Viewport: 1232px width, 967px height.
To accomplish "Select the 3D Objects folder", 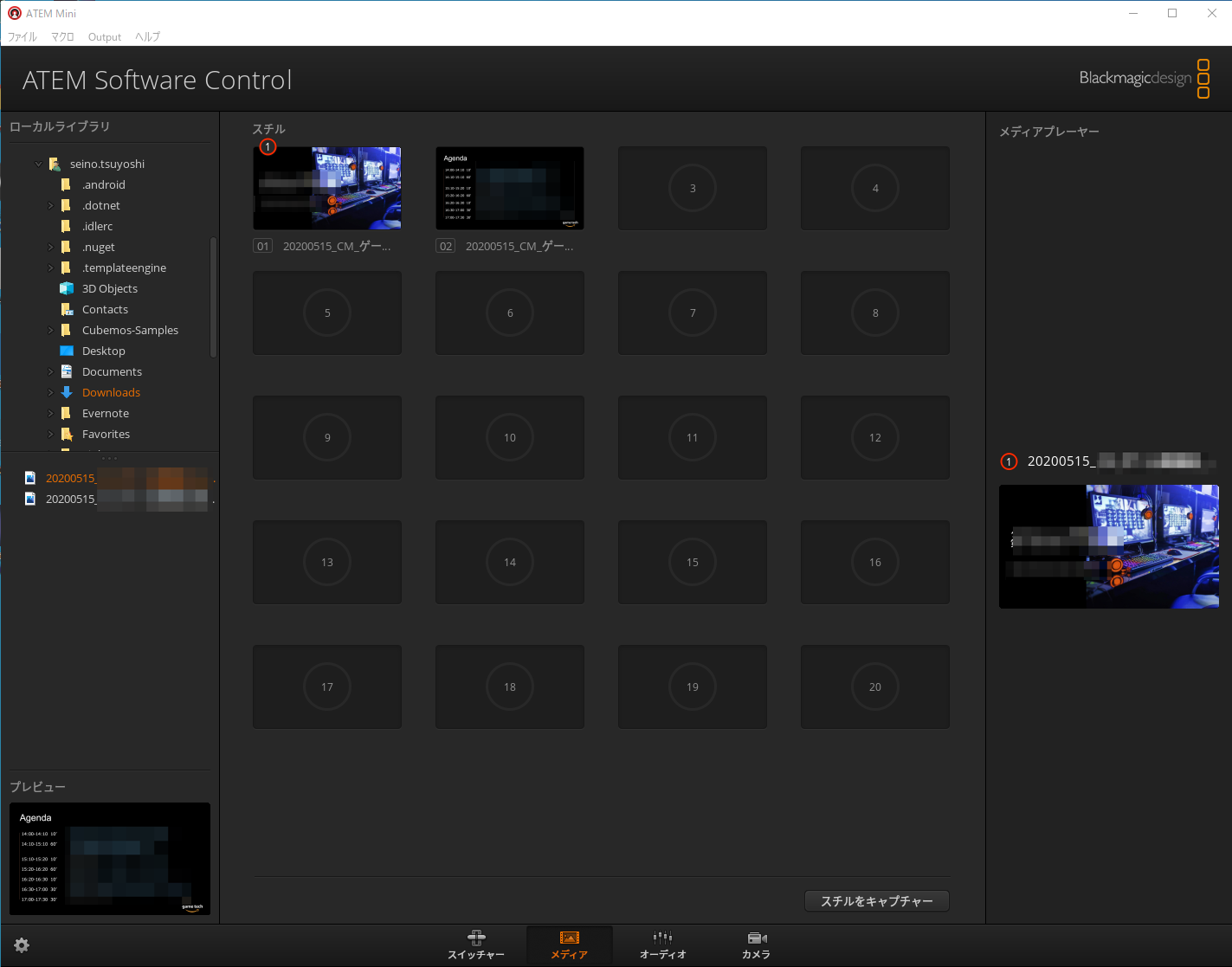I will click(x=109, y=288).
